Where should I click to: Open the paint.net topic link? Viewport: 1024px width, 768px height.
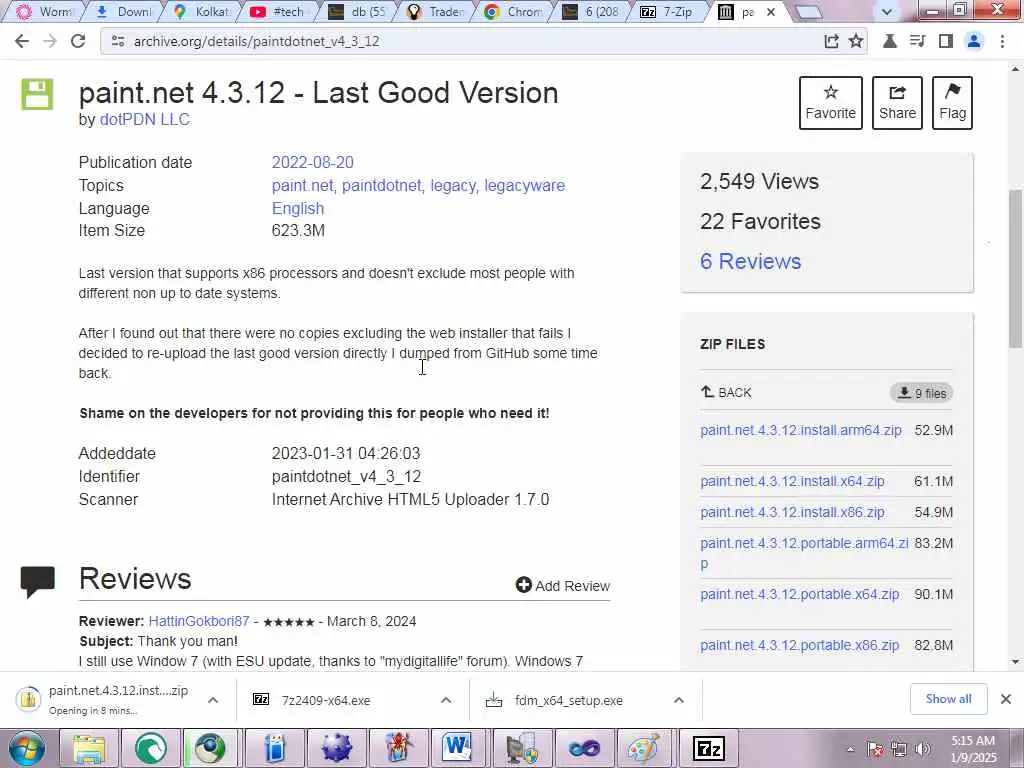pos(302,185)
